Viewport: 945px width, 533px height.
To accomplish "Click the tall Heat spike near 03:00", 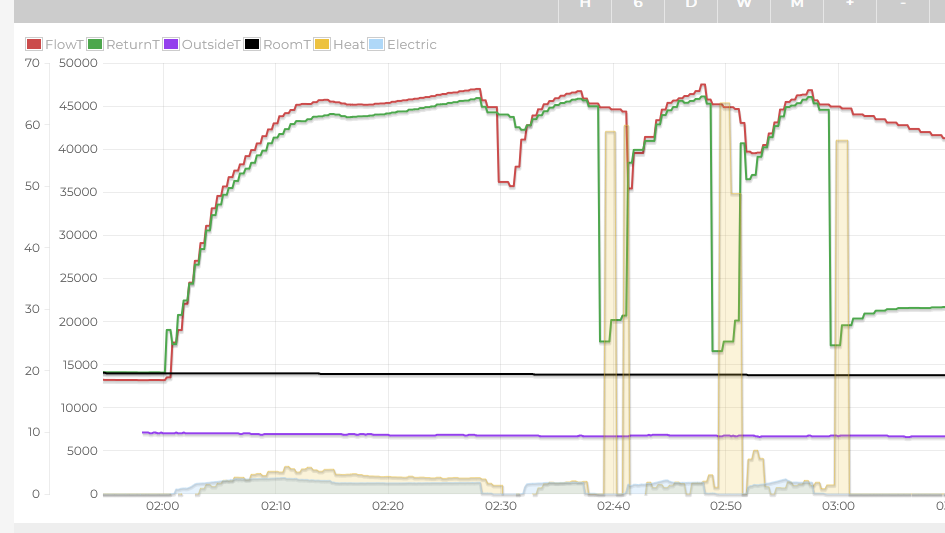I will (x=842, y=300).
